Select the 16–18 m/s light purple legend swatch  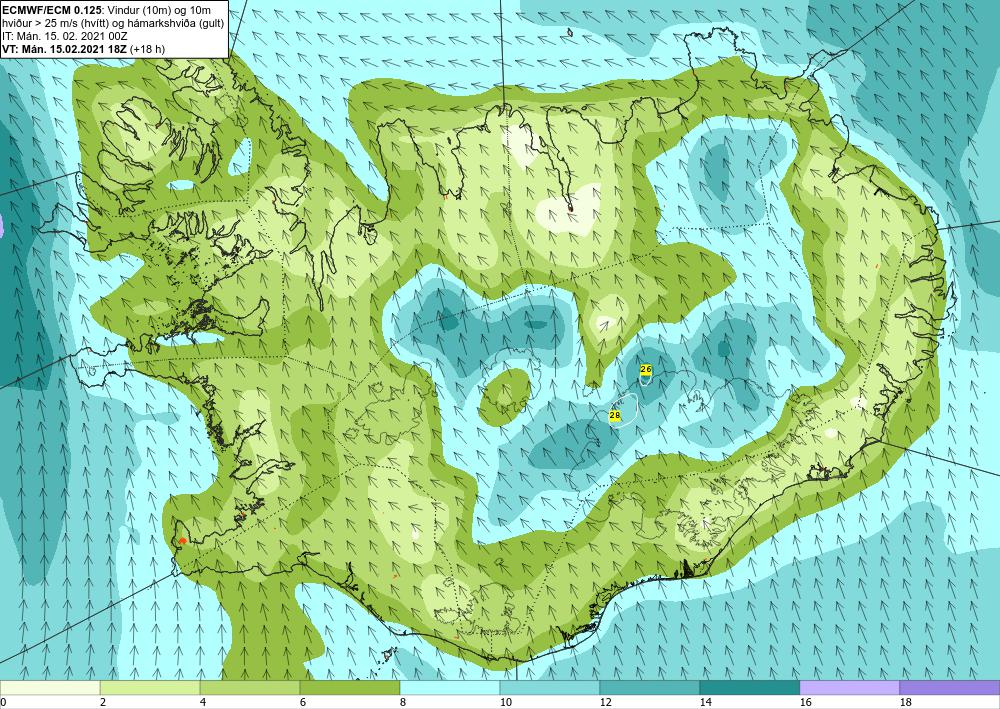tap(849, 687)
